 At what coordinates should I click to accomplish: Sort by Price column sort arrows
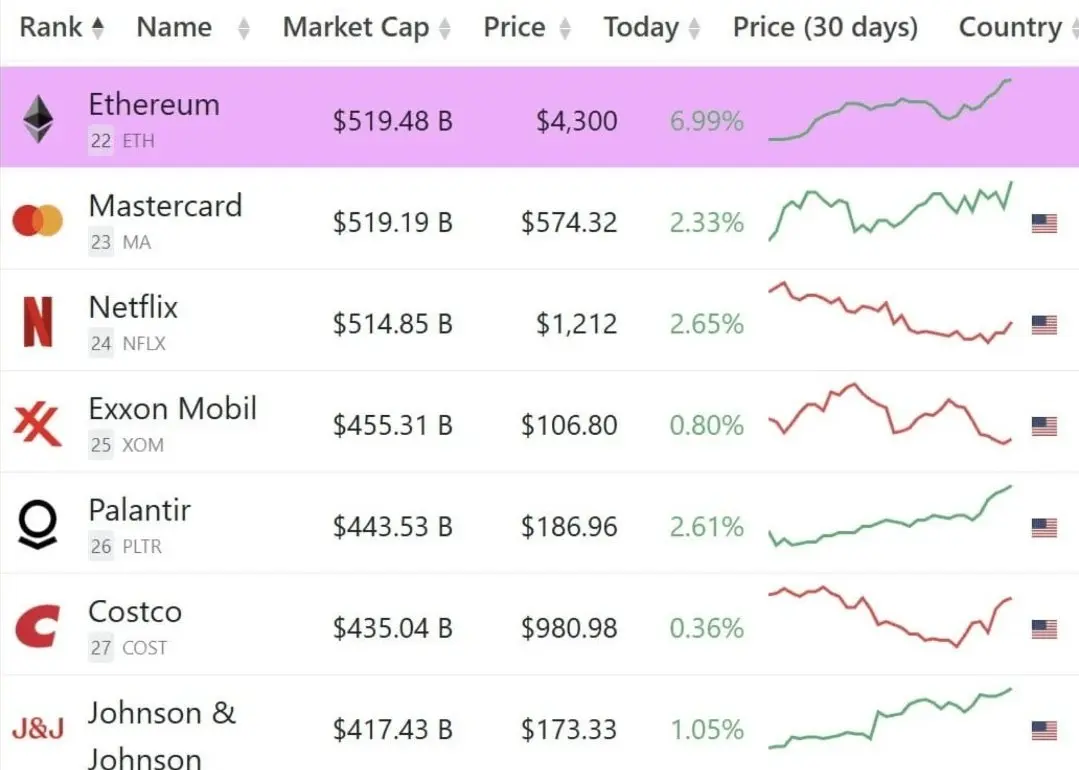coord(565,28)
